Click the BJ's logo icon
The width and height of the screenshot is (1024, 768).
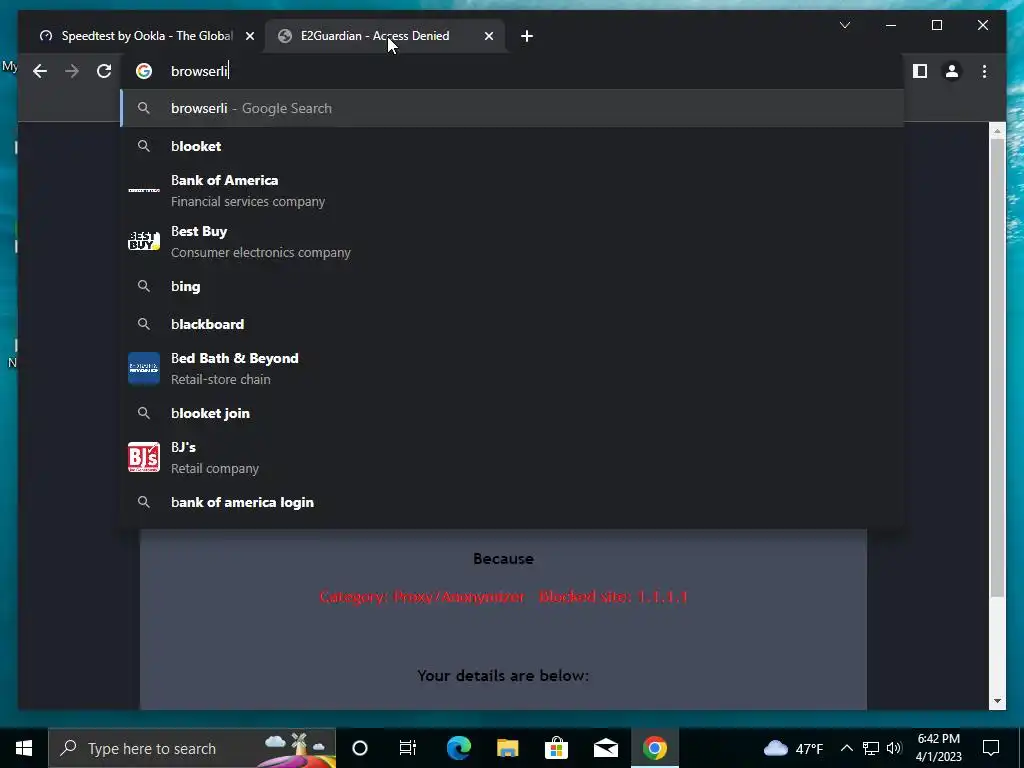(144, 457)
